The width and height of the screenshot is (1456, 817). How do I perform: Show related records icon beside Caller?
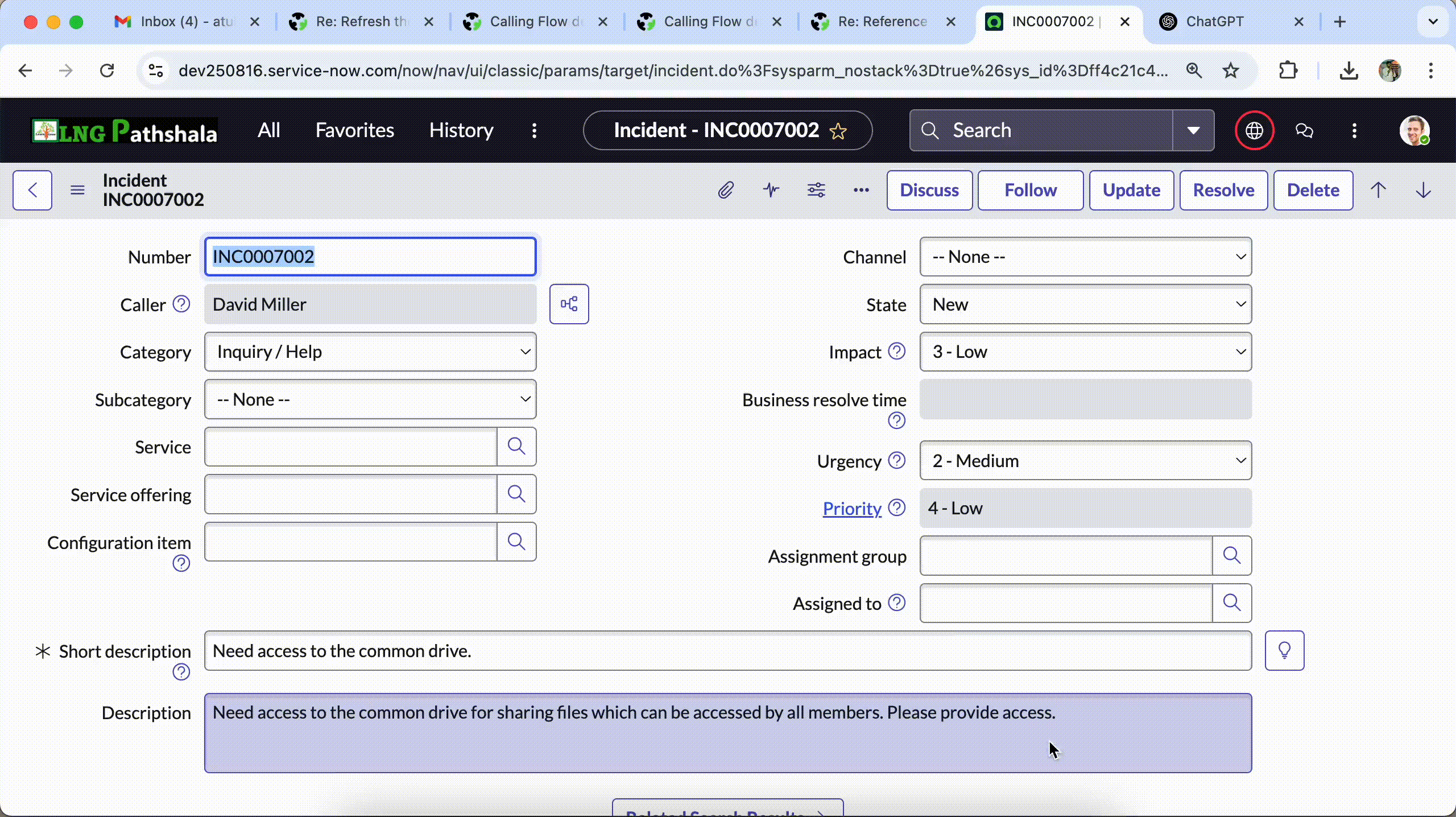click(569, 304)
